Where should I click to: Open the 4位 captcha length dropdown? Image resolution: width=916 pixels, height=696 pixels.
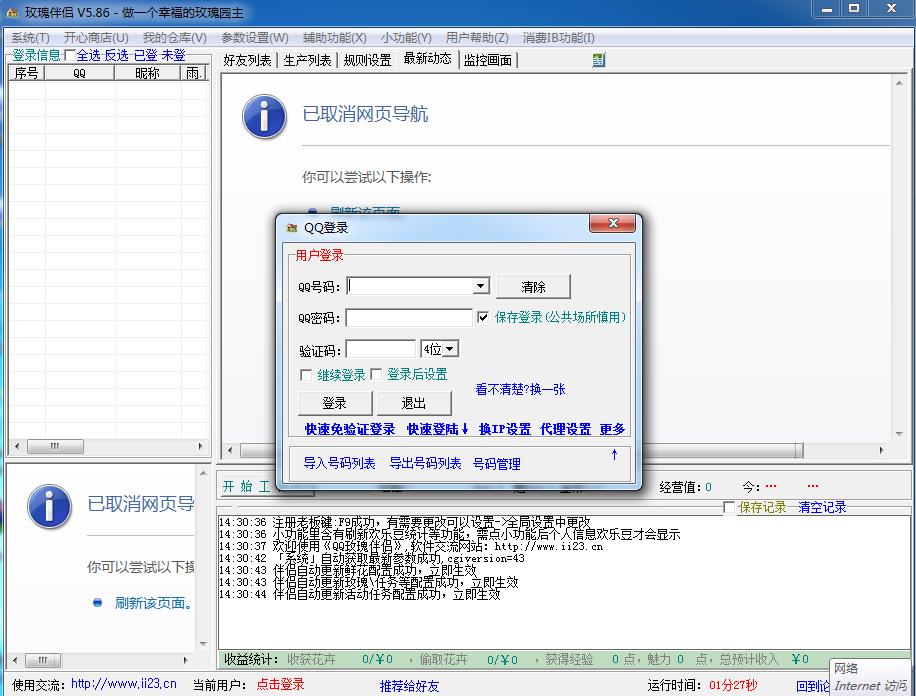(450, 349)
